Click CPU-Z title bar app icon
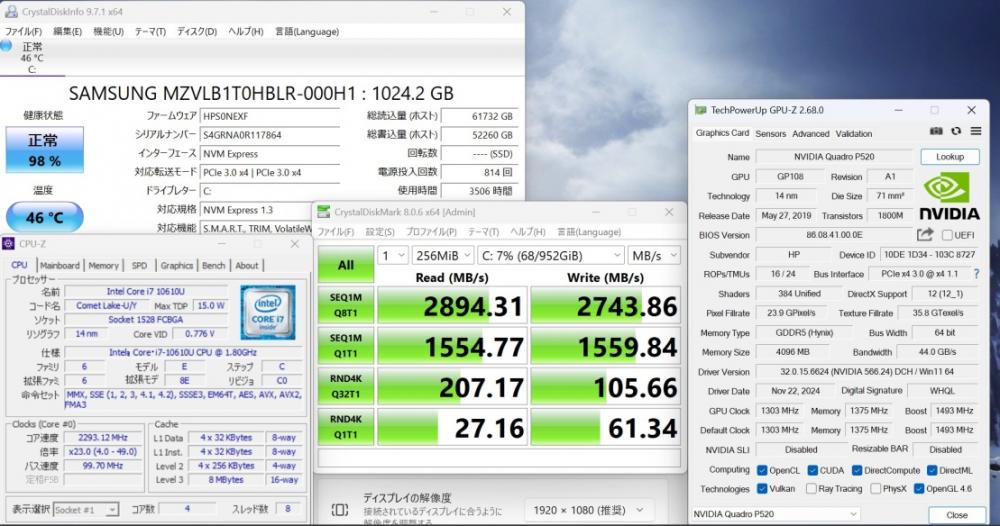 pos(8,244)
